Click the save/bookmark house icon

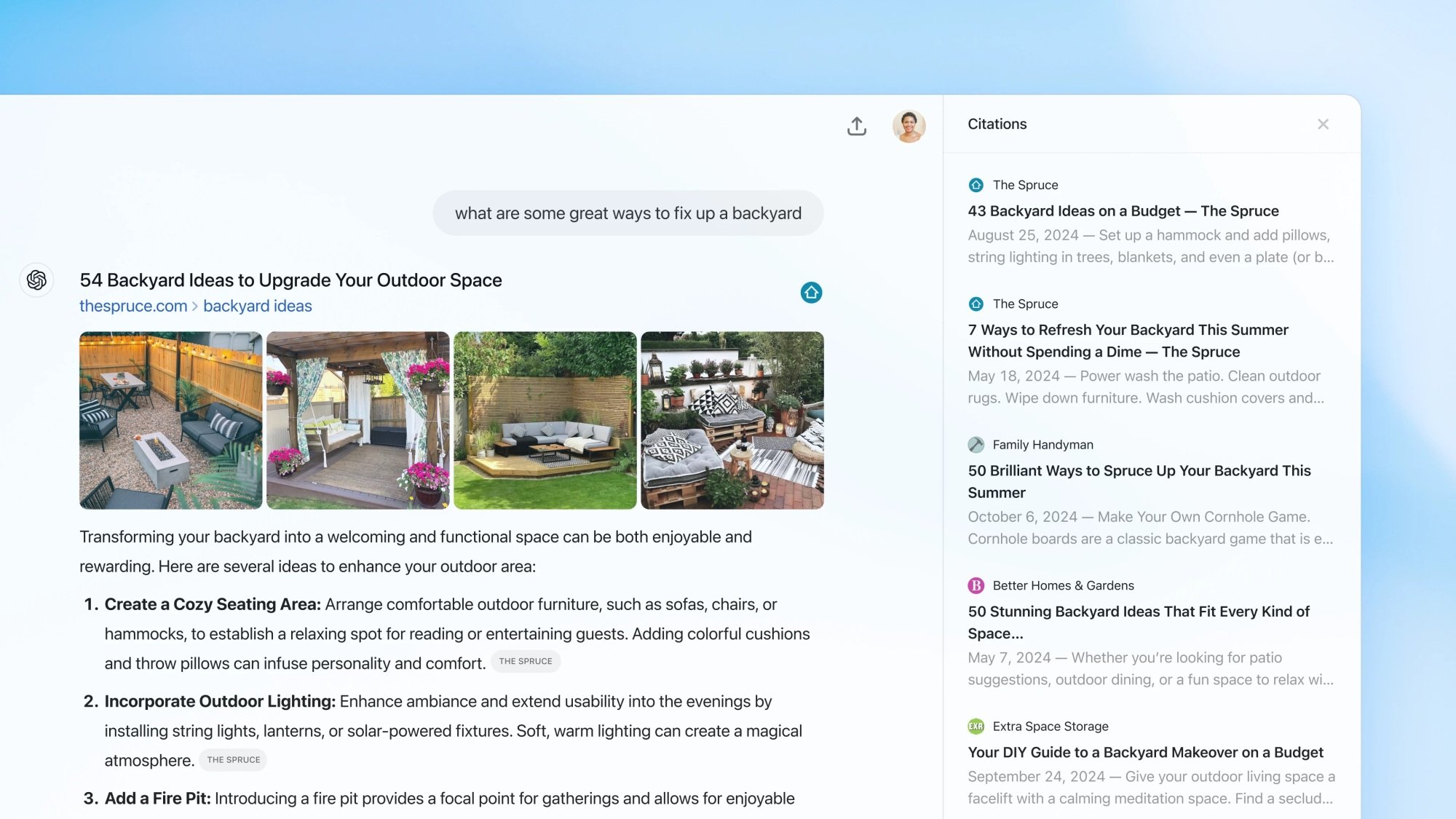tap(811, 292)
